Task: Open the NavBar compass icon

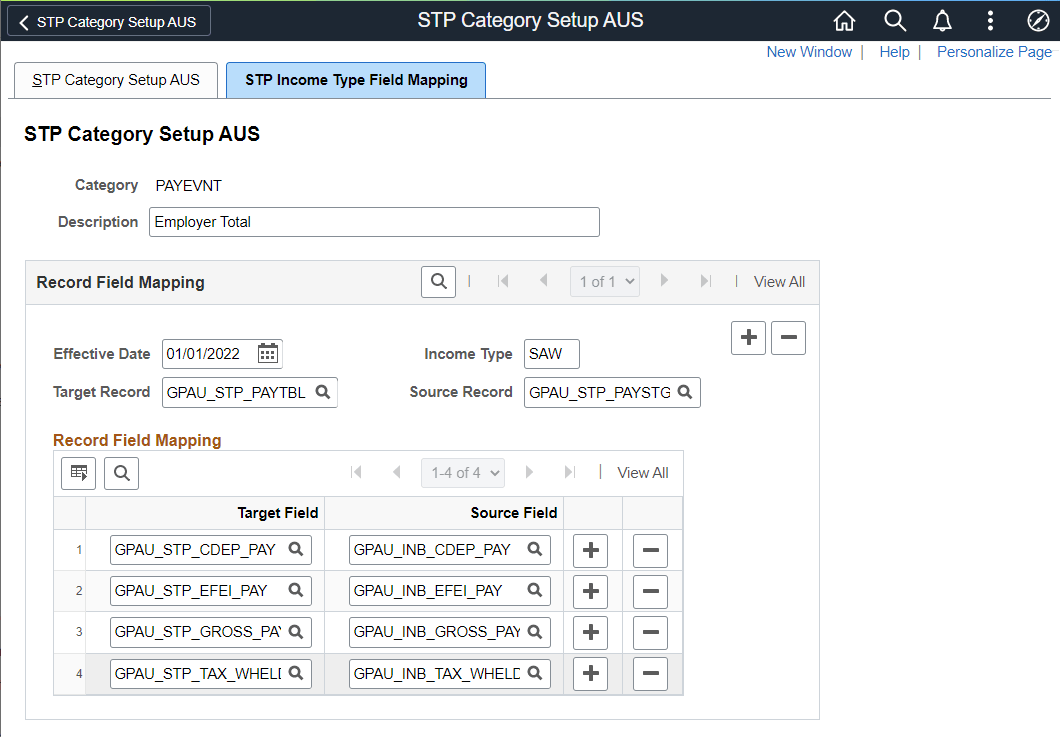Action: tap(1038, 21)
